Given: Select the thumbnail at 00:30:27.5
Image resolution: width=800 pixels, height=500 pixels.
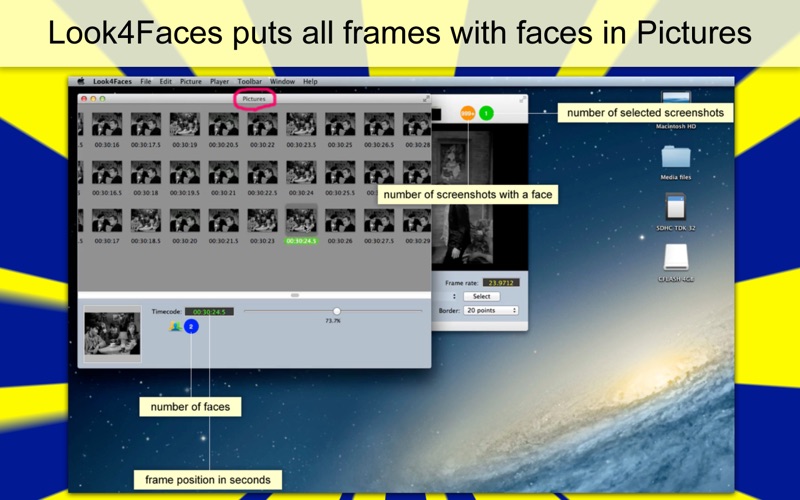Looking at the screenshot, I should (379, 220).
